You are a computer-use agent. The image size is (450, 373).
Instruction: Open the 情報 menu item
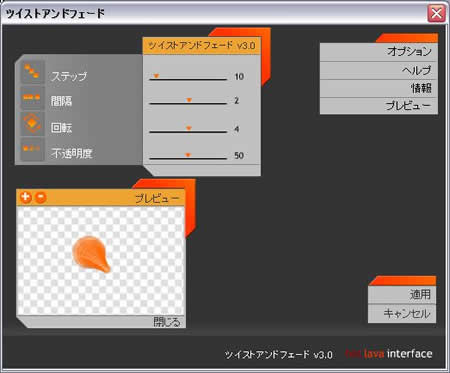click(x=379, y=88)
